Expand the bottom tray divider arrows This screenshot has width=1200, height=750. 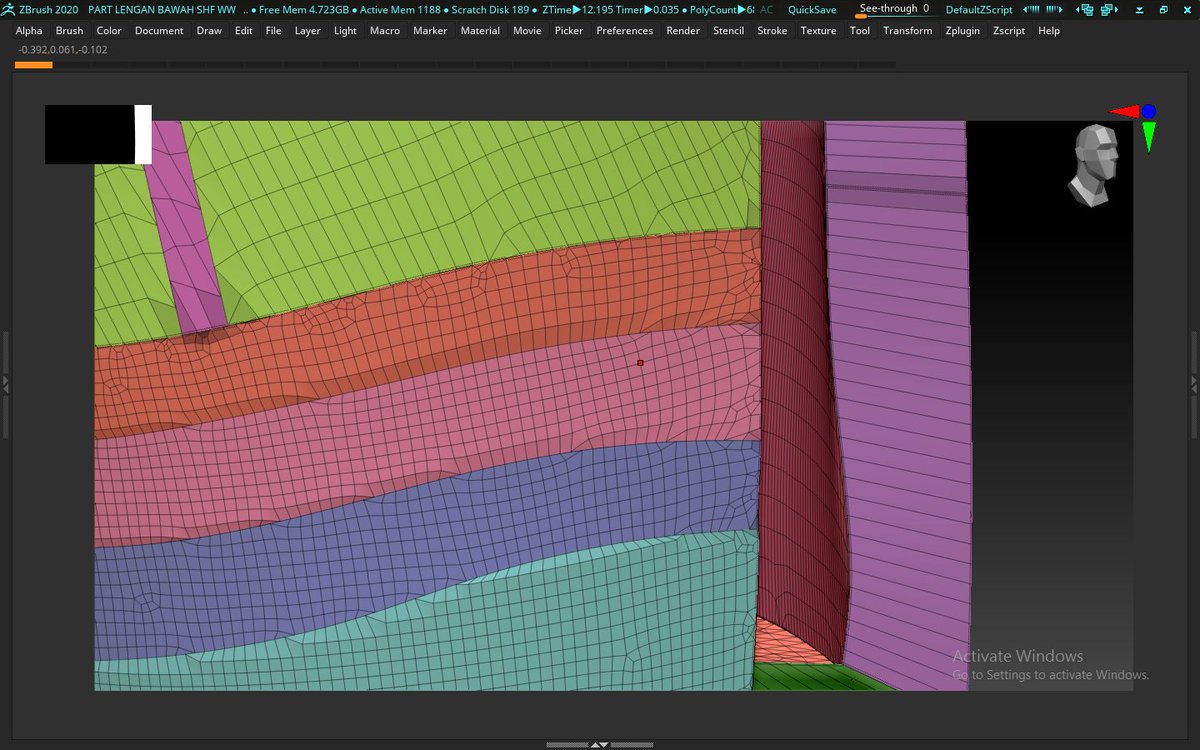(x=599, y=745)
